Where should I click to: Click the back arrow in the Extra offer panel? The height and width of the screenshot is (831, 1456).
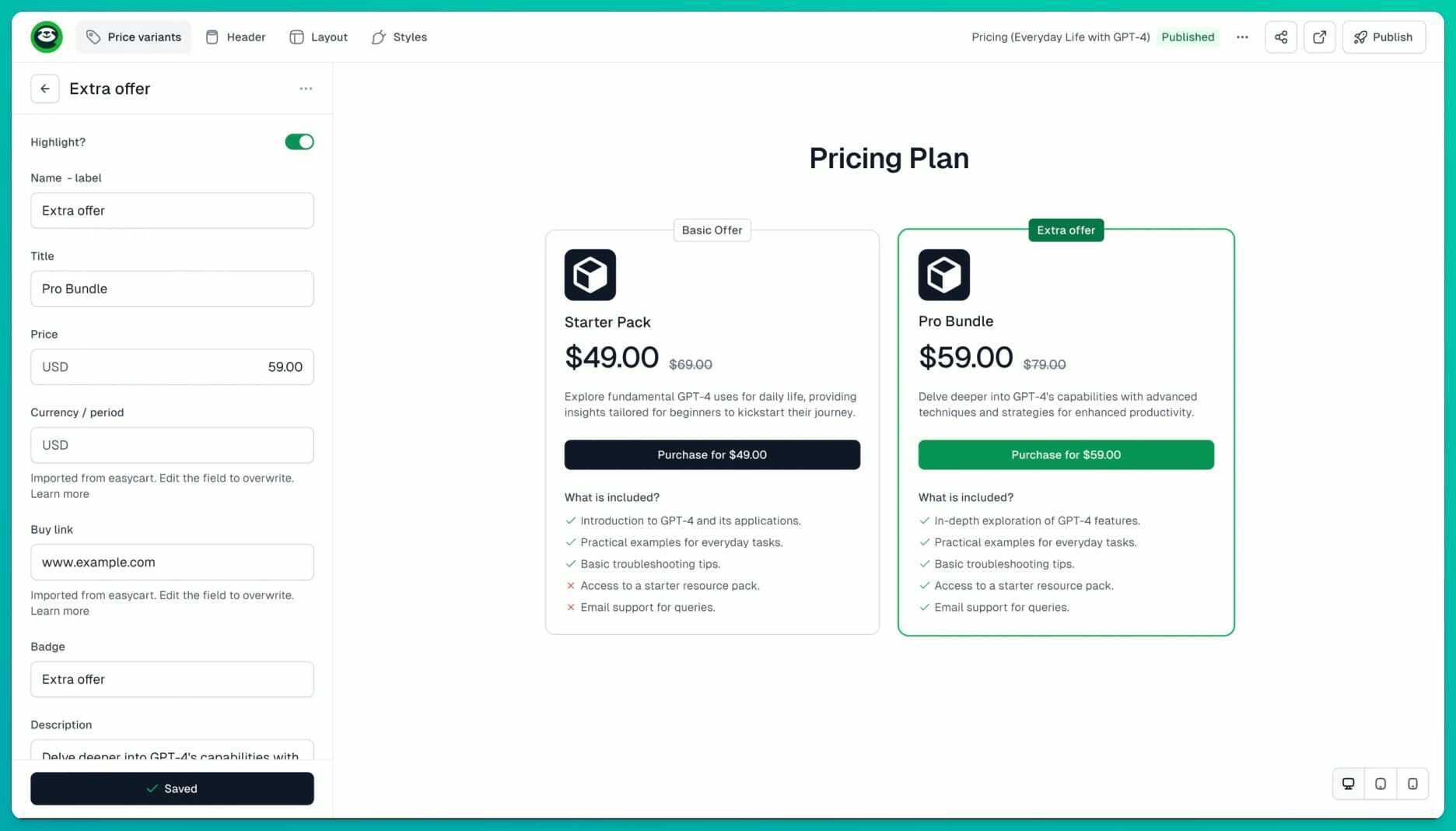[44, 88]
